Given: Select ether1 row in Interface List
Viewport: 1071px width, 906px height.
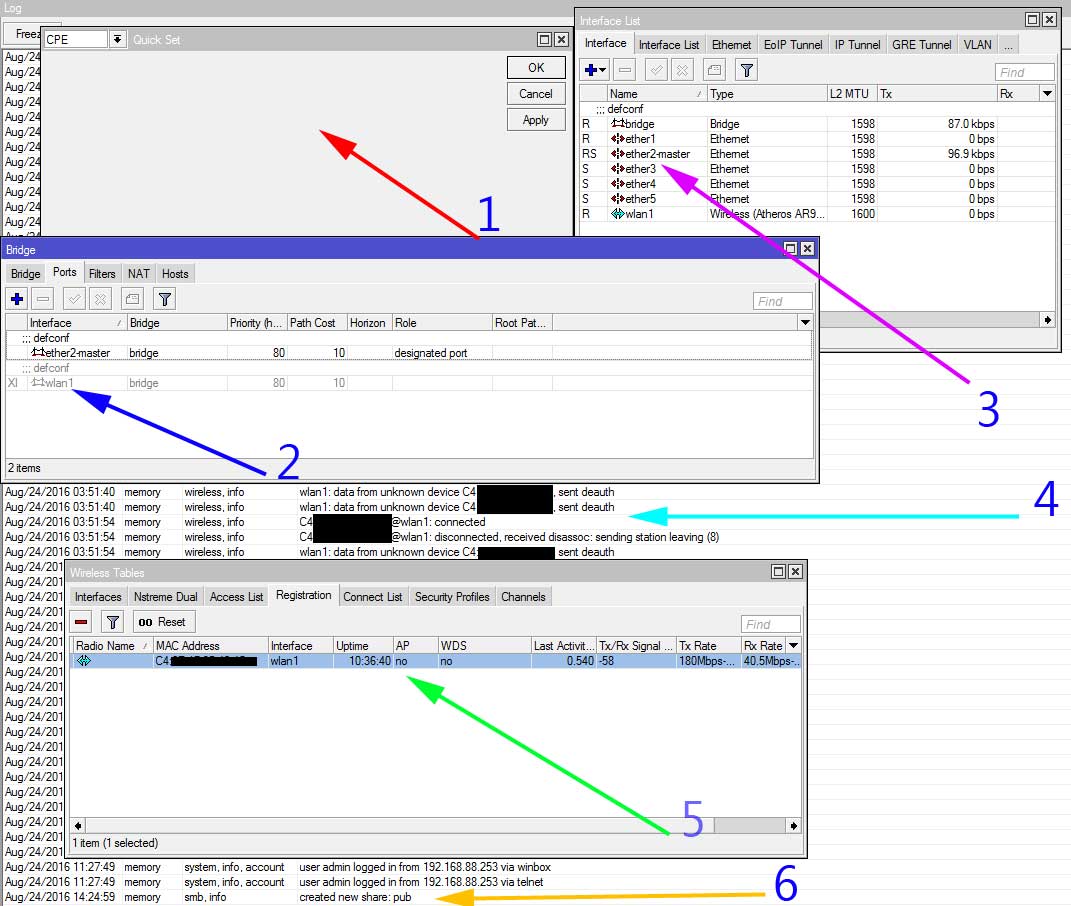Looking at the screenshot, I should point(817,139).
